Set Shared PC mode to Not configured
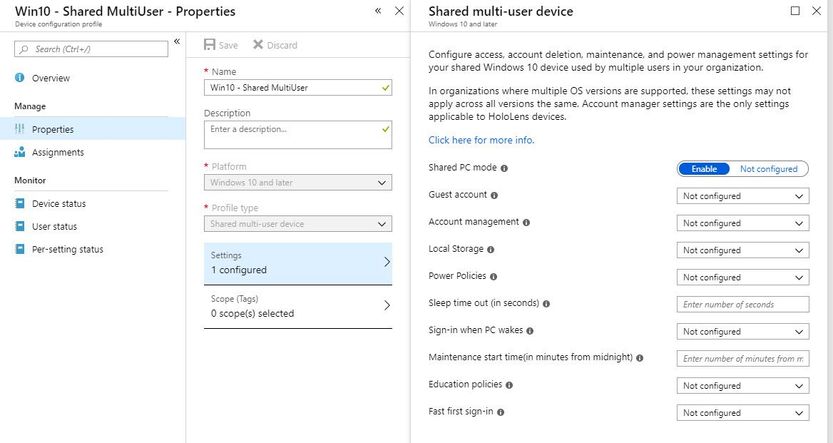This screenshot has height=443, width=833. 768,169
